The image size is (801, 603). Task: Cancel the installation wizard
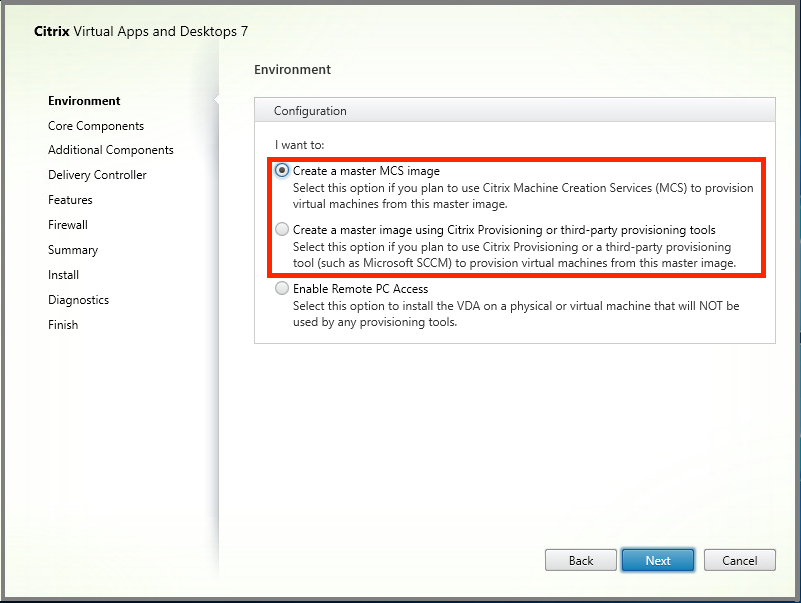point(740,560)
